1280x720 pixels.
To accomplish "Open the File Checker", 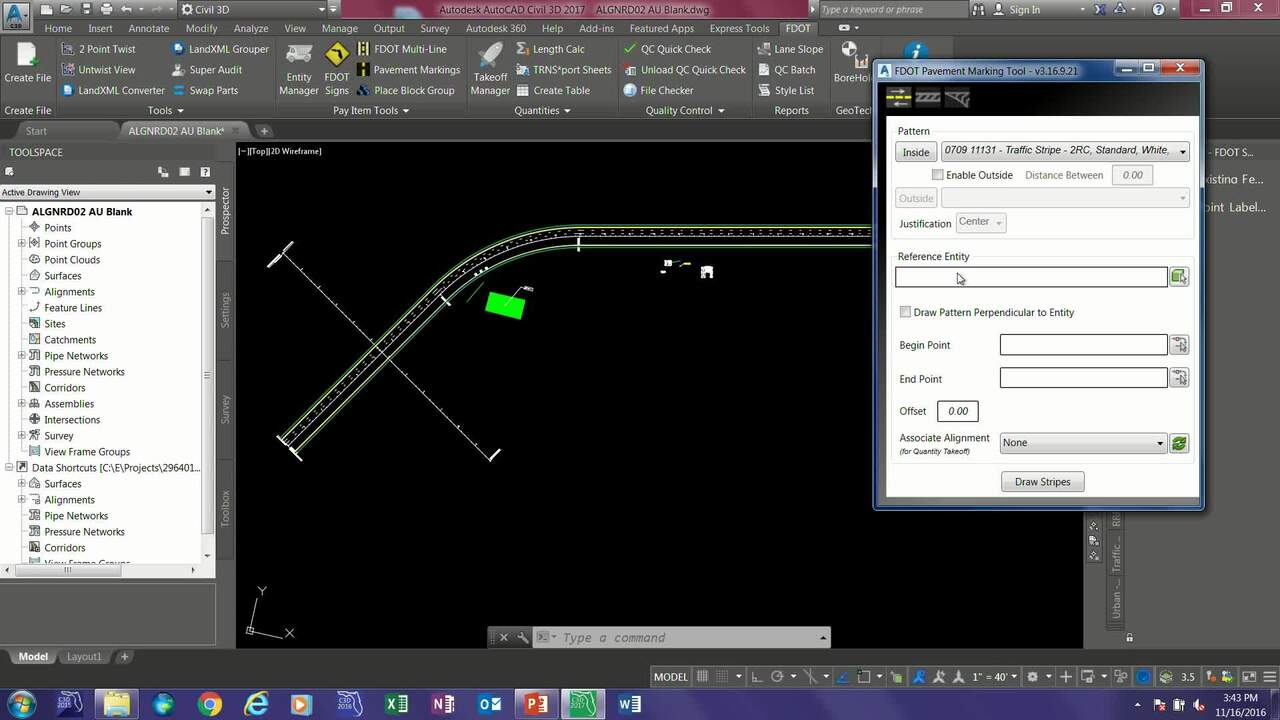I will click(658, 90).
